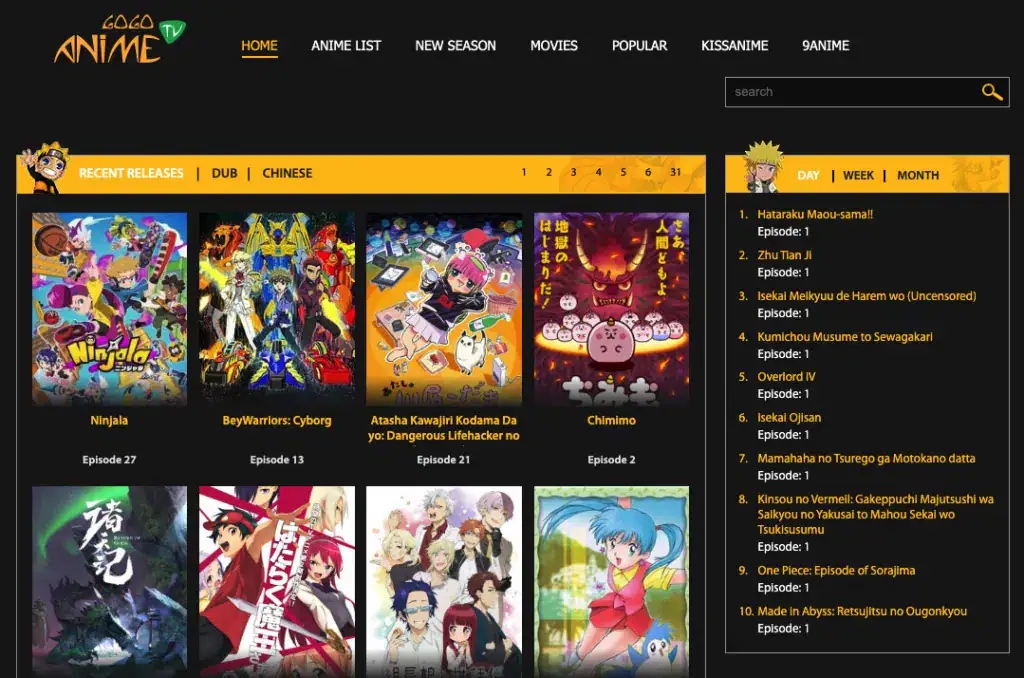Click the search magnifier icon
This screenshot has height=678, width=1024.
[992, 92]
